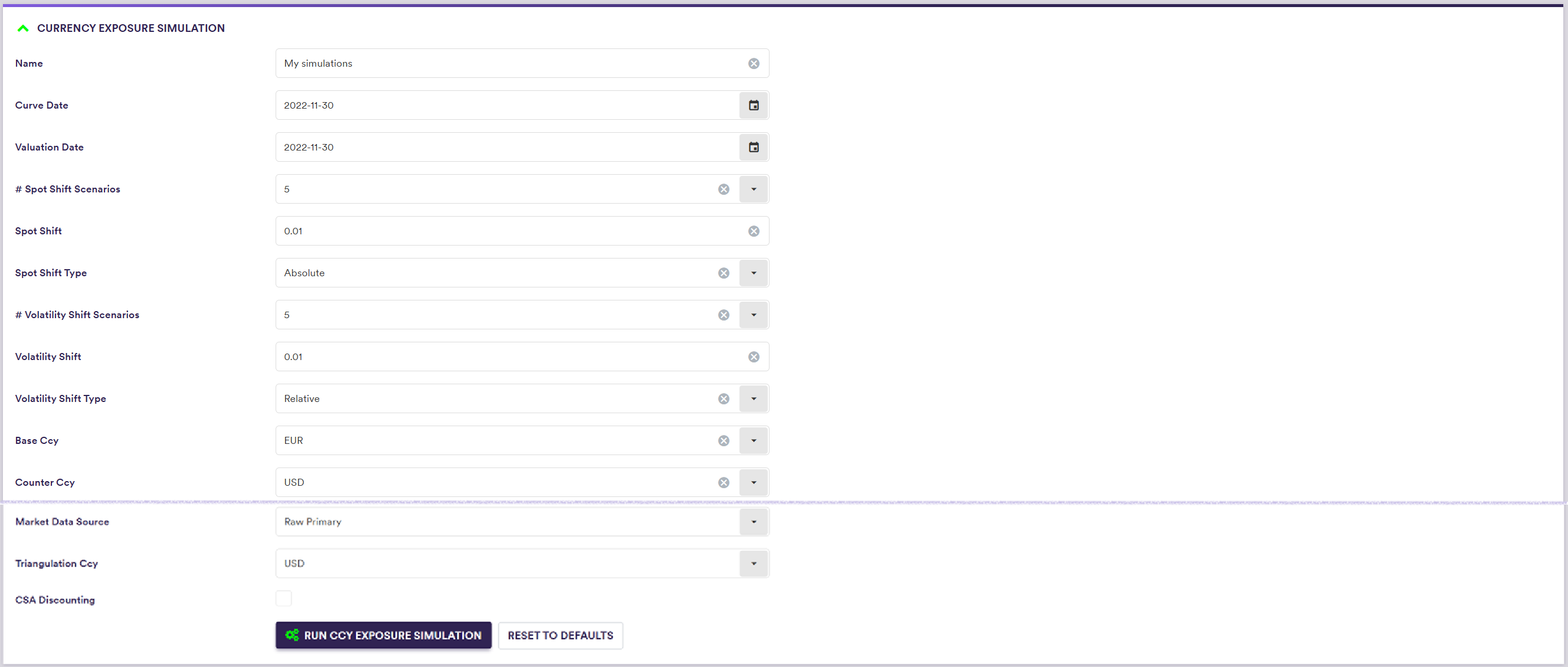
Task: Clear the Volatility Shift value
Action: click(754, 357)
